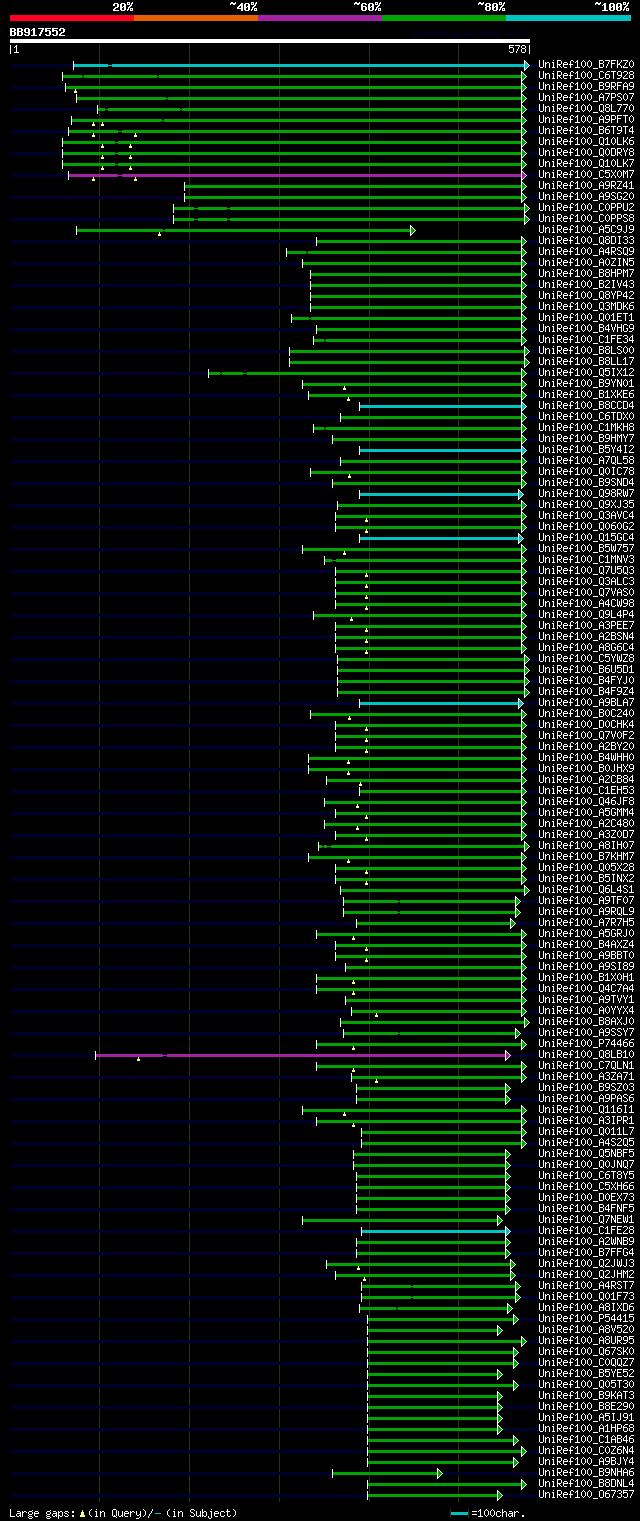The width and height of the screenshot is (640, 1521).
Task: Open the UniRef100_C5X0M7 entry
Action: pos(586,174)
